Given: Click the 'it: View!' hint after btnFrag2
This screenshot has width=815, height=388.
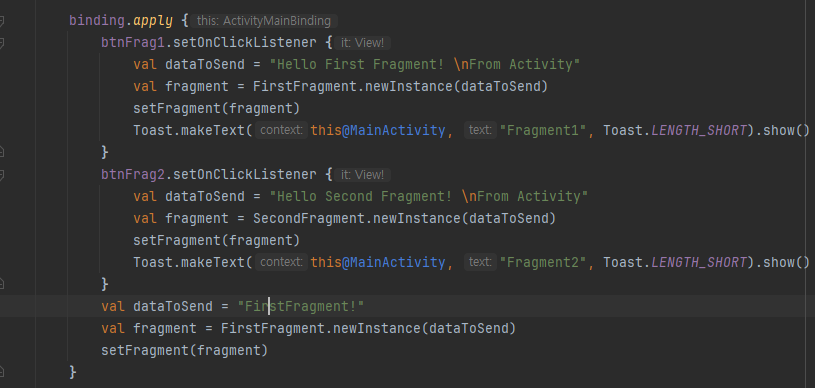Looking at the screenshot, I should [362, 174].
